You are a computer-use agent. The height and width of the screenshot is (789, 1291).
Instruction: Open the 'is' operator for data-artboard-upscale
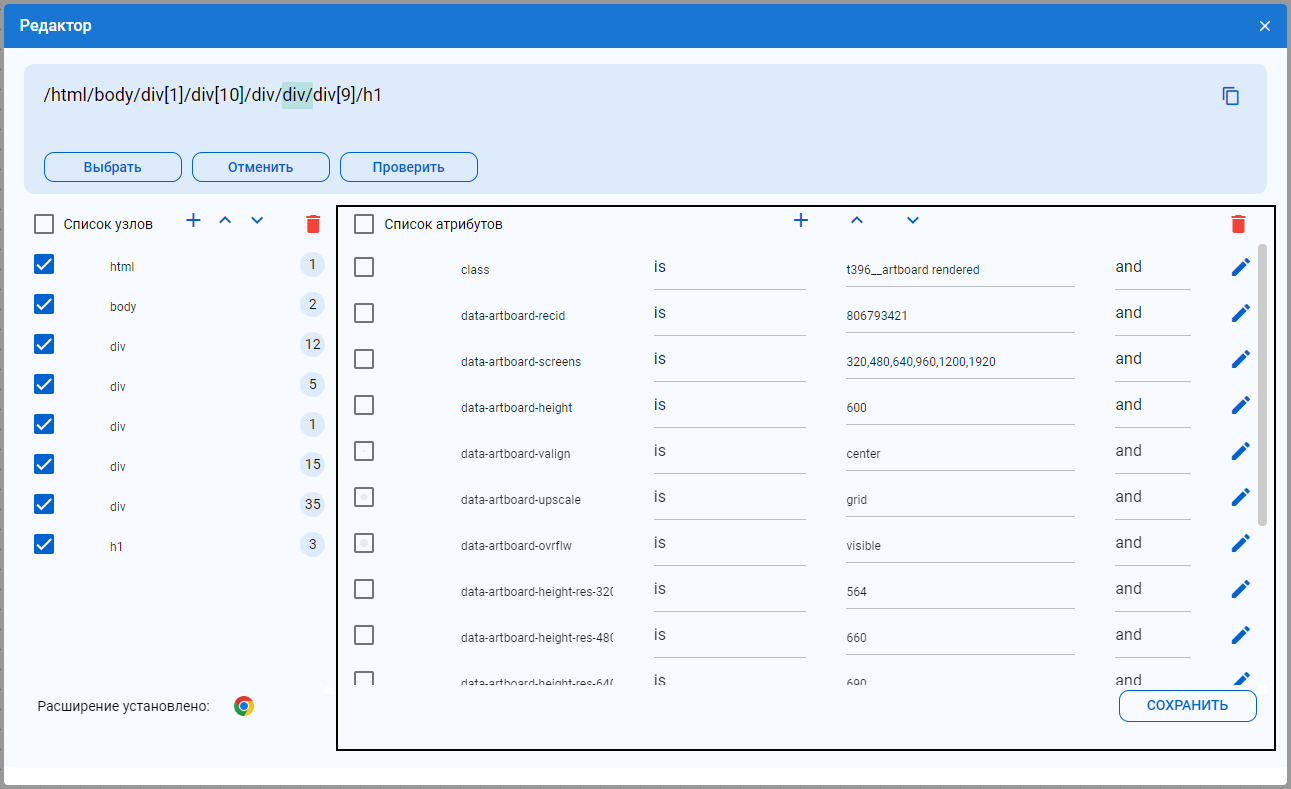730,498
